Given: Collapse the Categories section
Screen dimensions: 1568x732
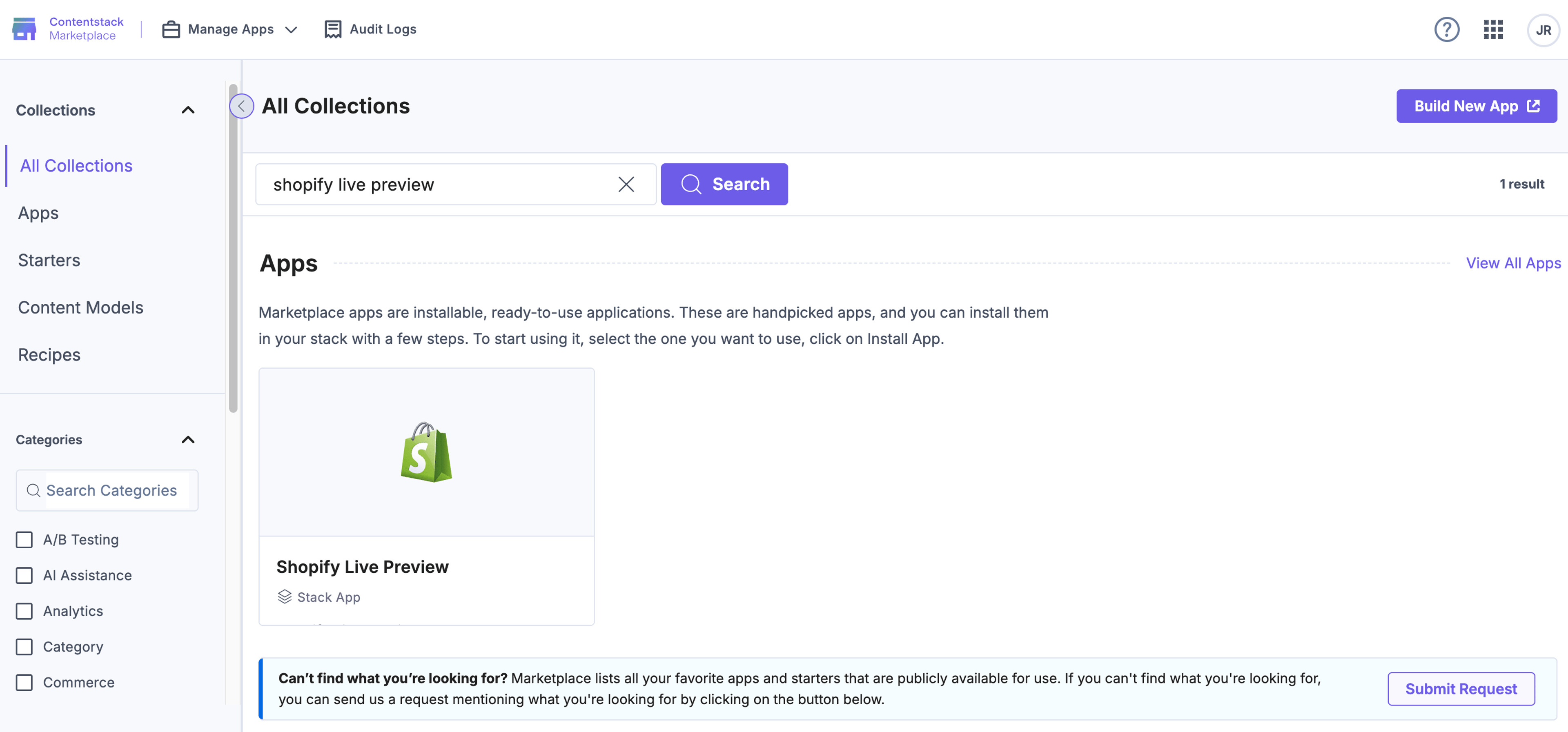Looking at the screenshot, I should click(188, 440).
